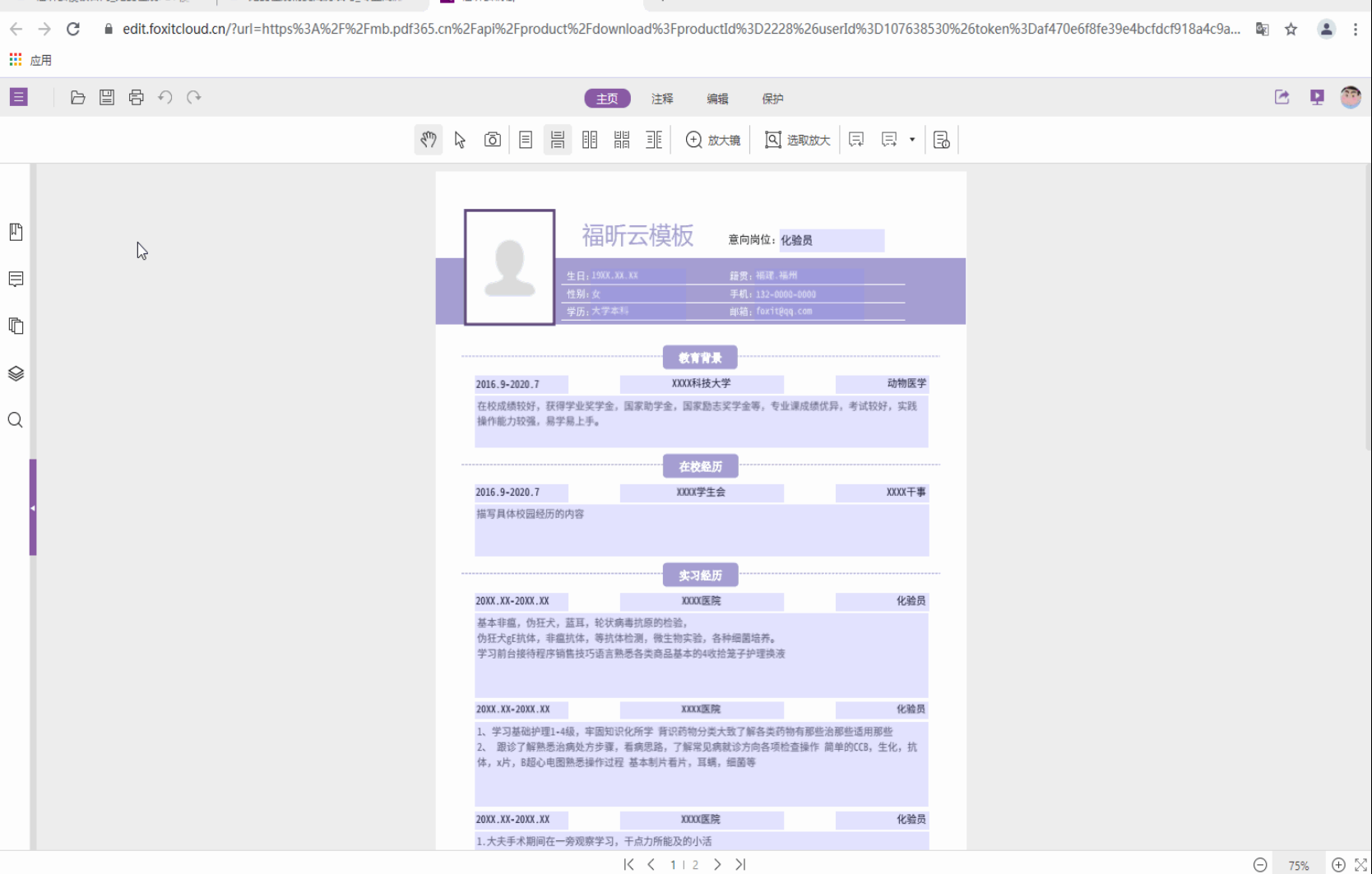
Task: Open the Comments panel in sidebar
Action: [16, 279]
